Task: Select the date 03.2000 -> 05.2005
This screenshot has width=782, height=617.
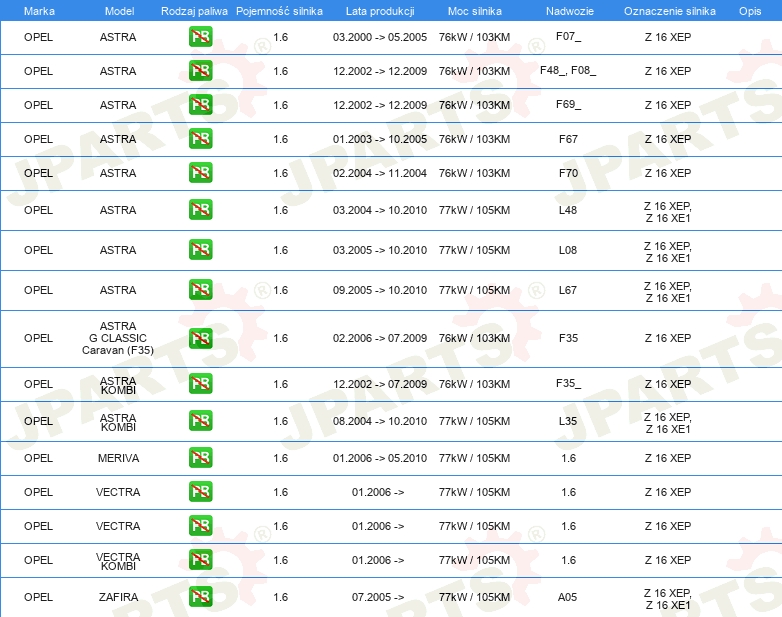Action: click(x=380, y=37)
